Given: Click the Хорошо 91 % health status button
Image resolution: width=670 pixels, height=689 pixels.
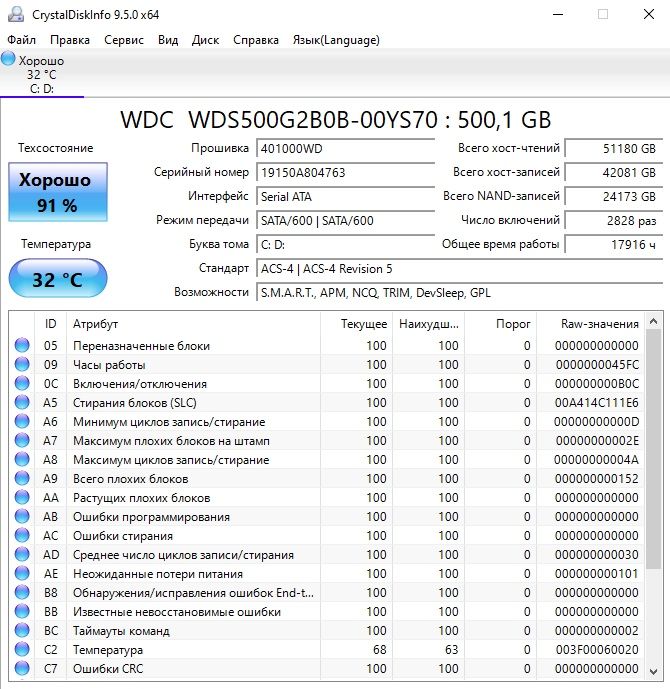Looking at the screenshot, I should 58,192.
